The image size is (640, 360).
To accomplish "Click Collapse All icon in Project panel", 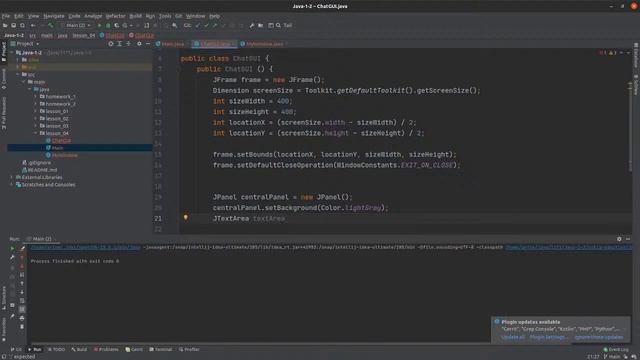I will tap(129, 44).
